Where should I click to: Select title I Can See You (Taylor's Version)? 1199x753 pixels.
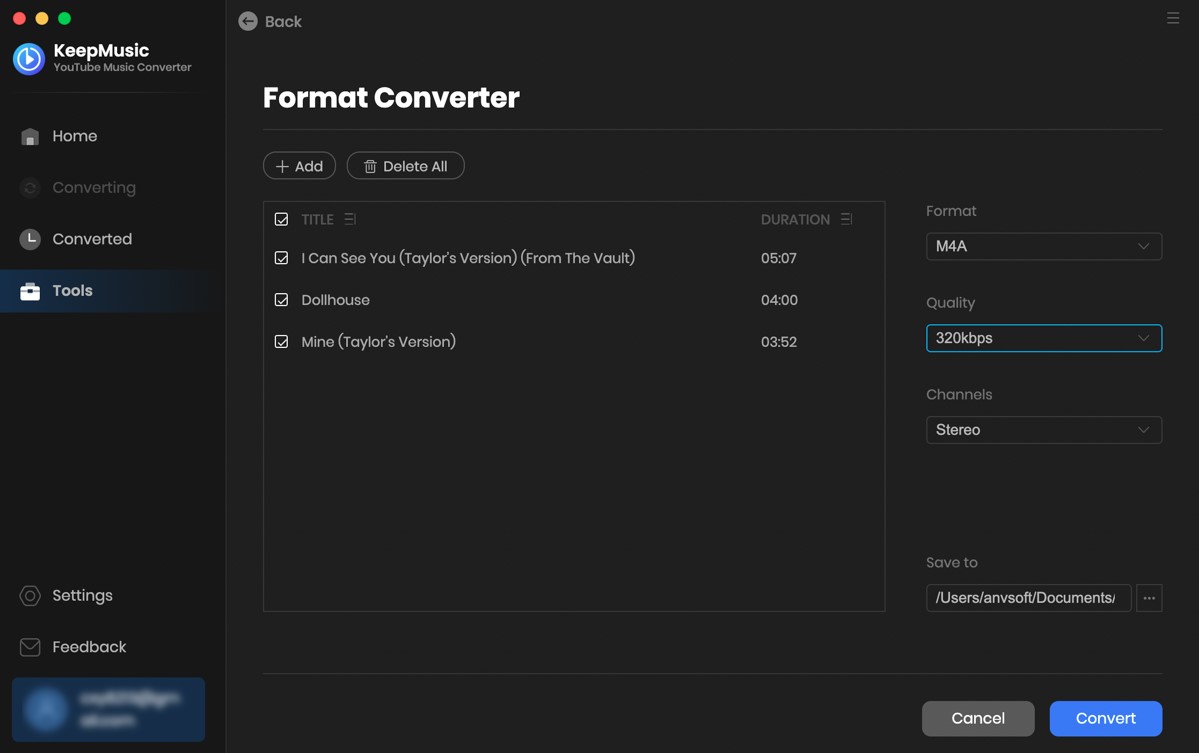click(468, 258)
